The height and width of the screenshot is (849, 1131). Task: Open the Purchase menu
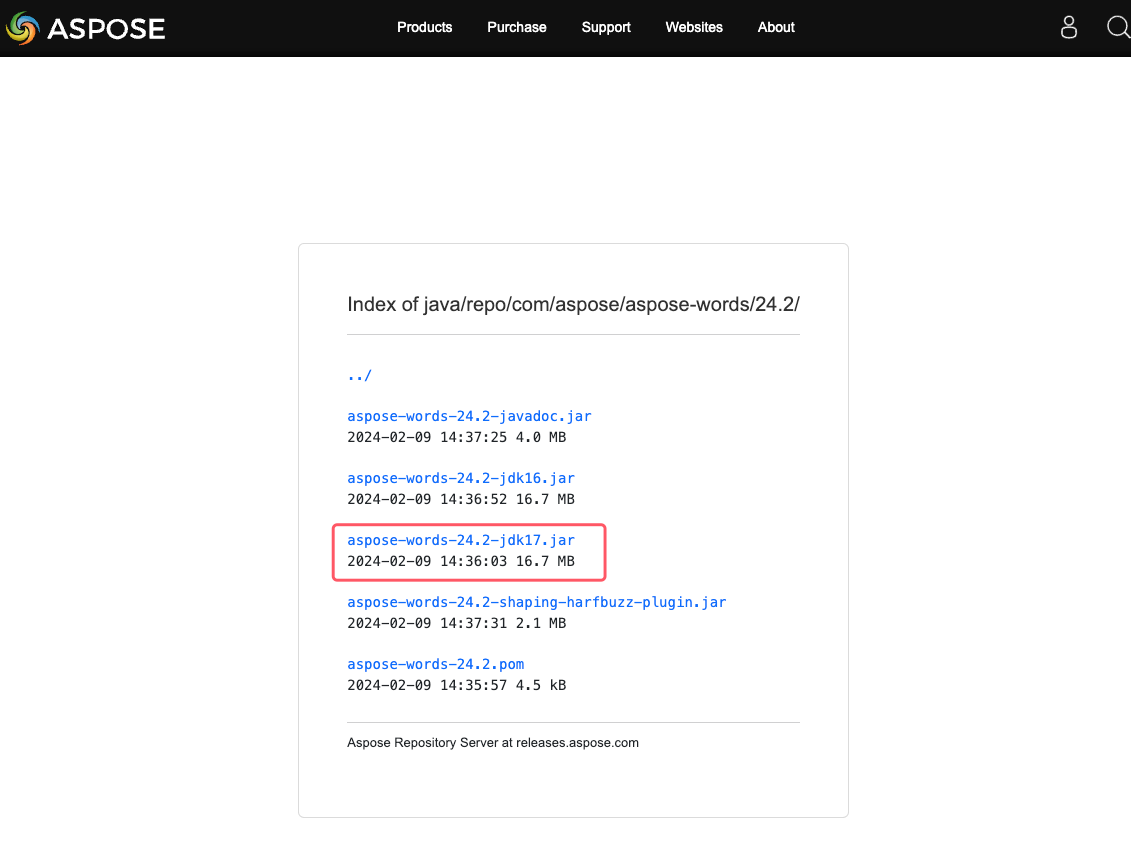pos(516,27)
